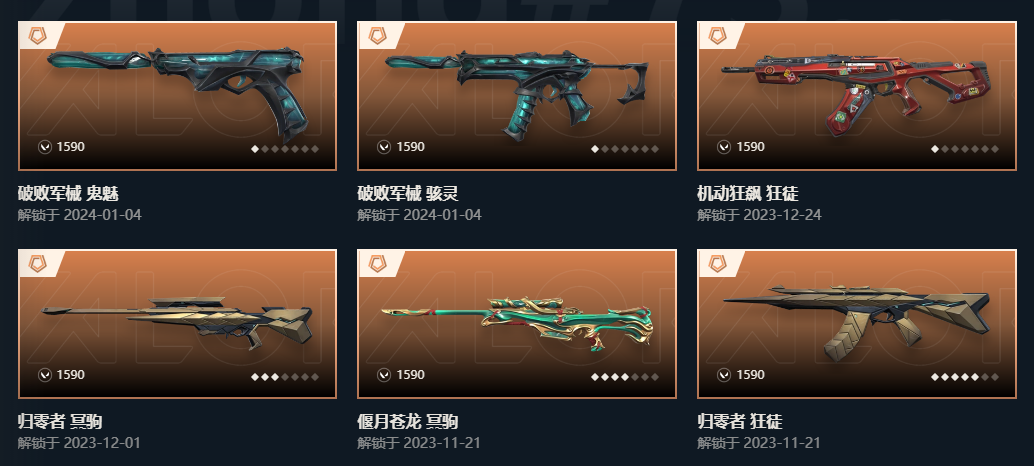The width and height of the screenshot is (1034, 466).
Task: Click the tier badge icon on 归零者 冥驹 card
Action: pyautogui.click(x=38, y=264)
